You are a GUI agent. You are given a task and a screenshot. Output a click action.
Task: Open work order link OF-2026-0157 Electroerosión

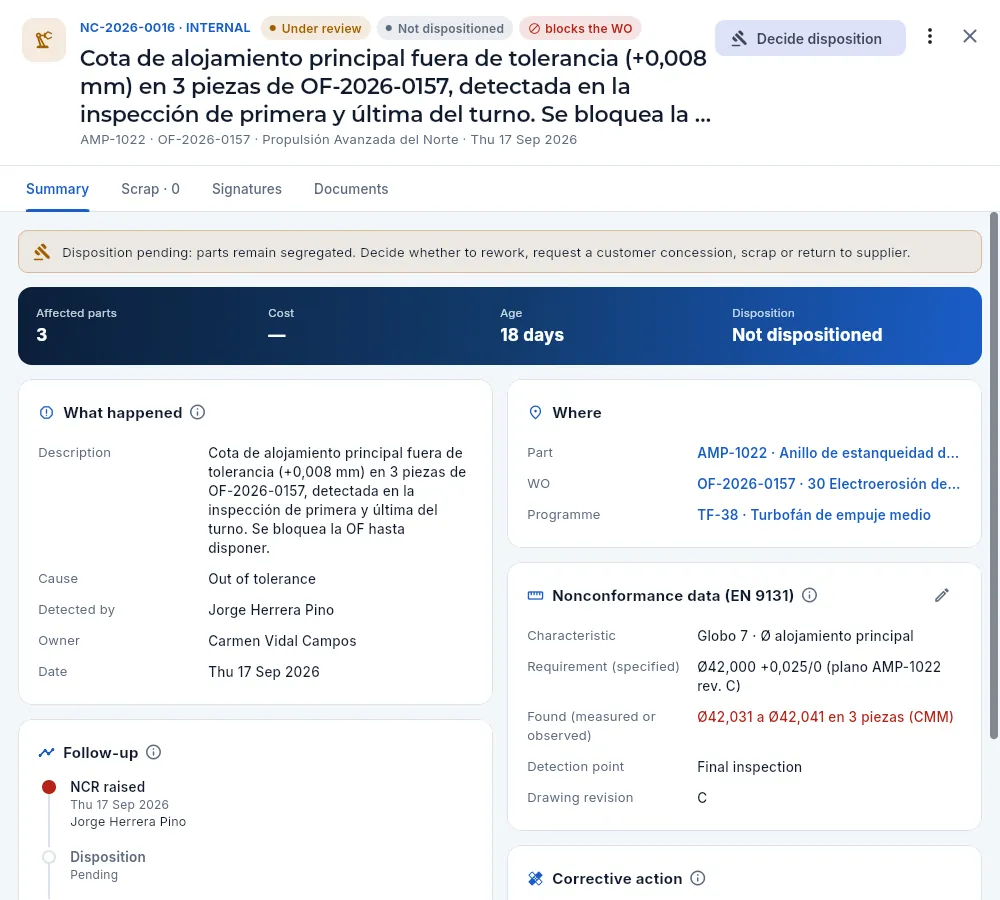point(828,484)
